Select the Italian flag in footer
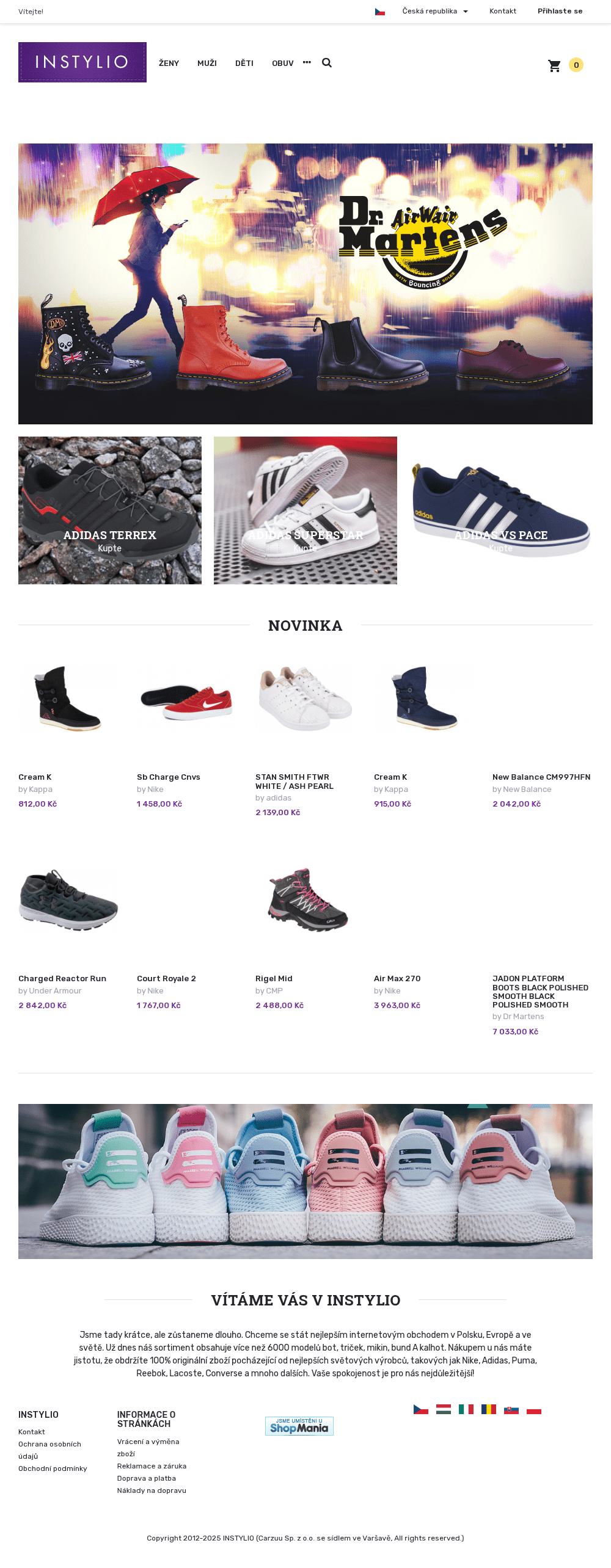Viewport: 611px width, 1568px height. coord(466,1409)
